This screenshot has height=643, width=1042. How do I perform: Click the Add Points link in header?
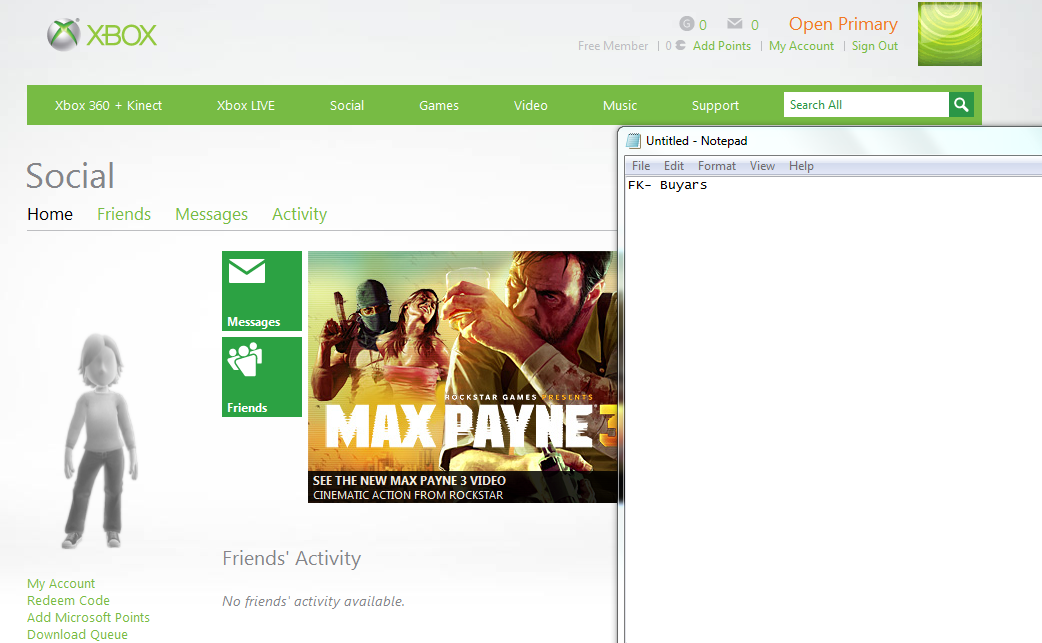point(722,46)
